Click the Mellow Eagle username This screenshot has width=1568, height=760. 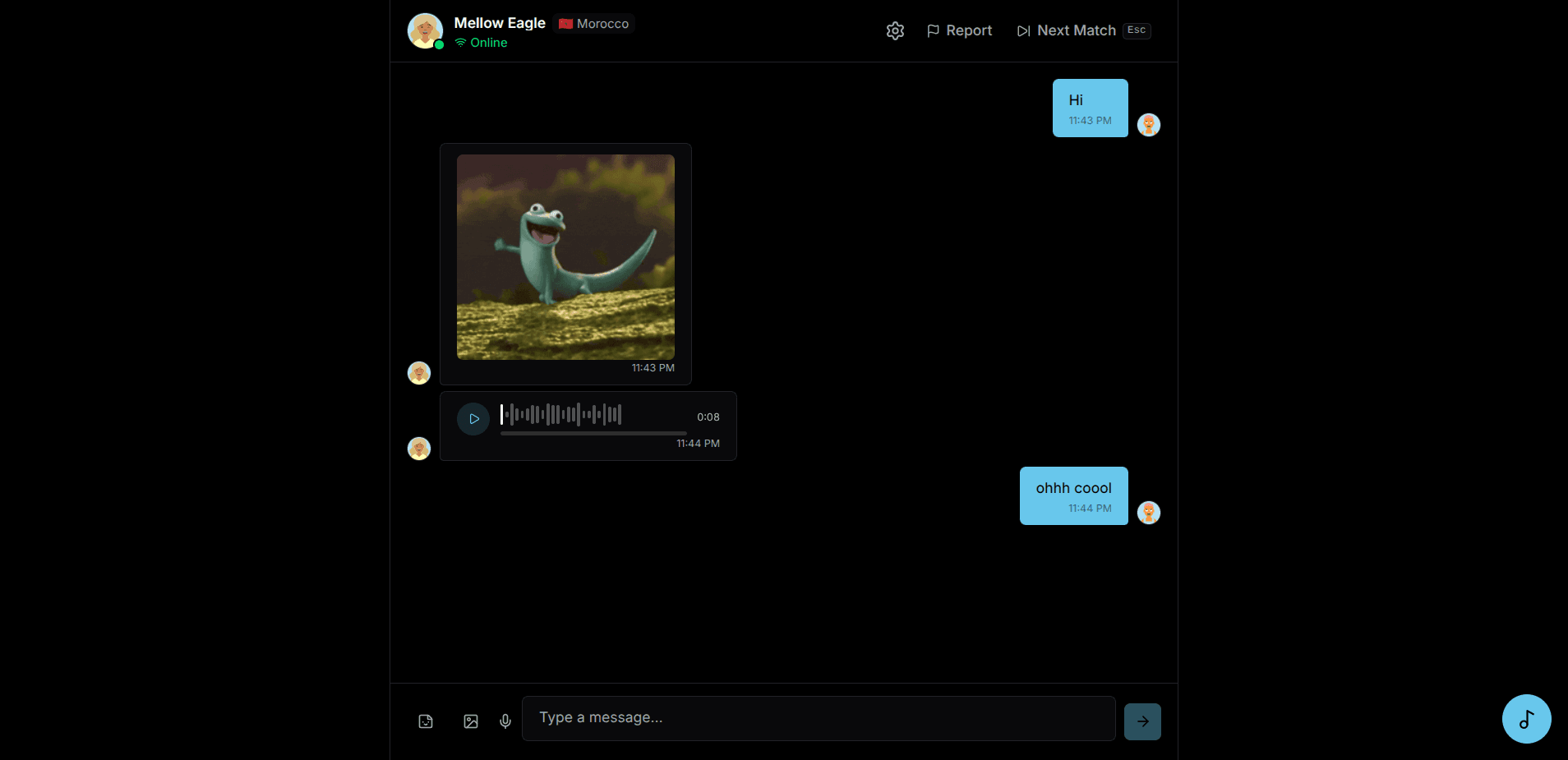tap(500, 23)
